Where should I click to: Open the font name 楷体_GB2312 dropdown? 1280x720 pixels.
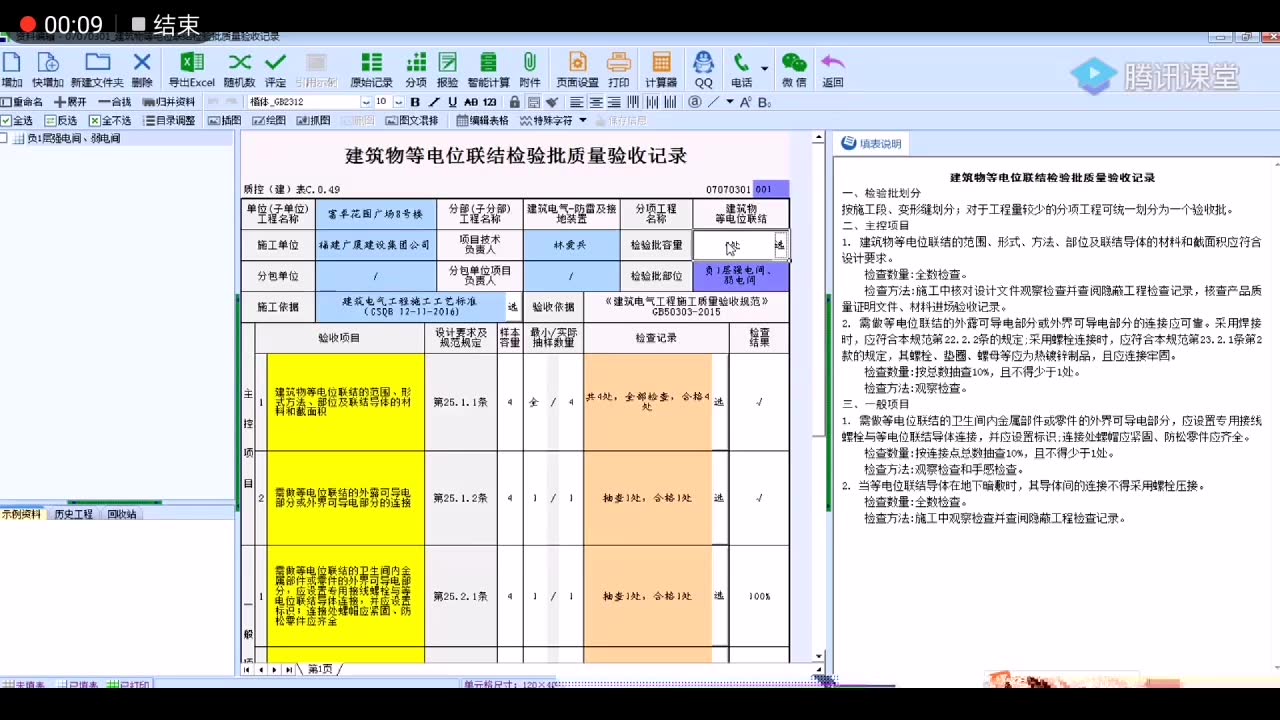pyautogui.click(x=365, y=102)
